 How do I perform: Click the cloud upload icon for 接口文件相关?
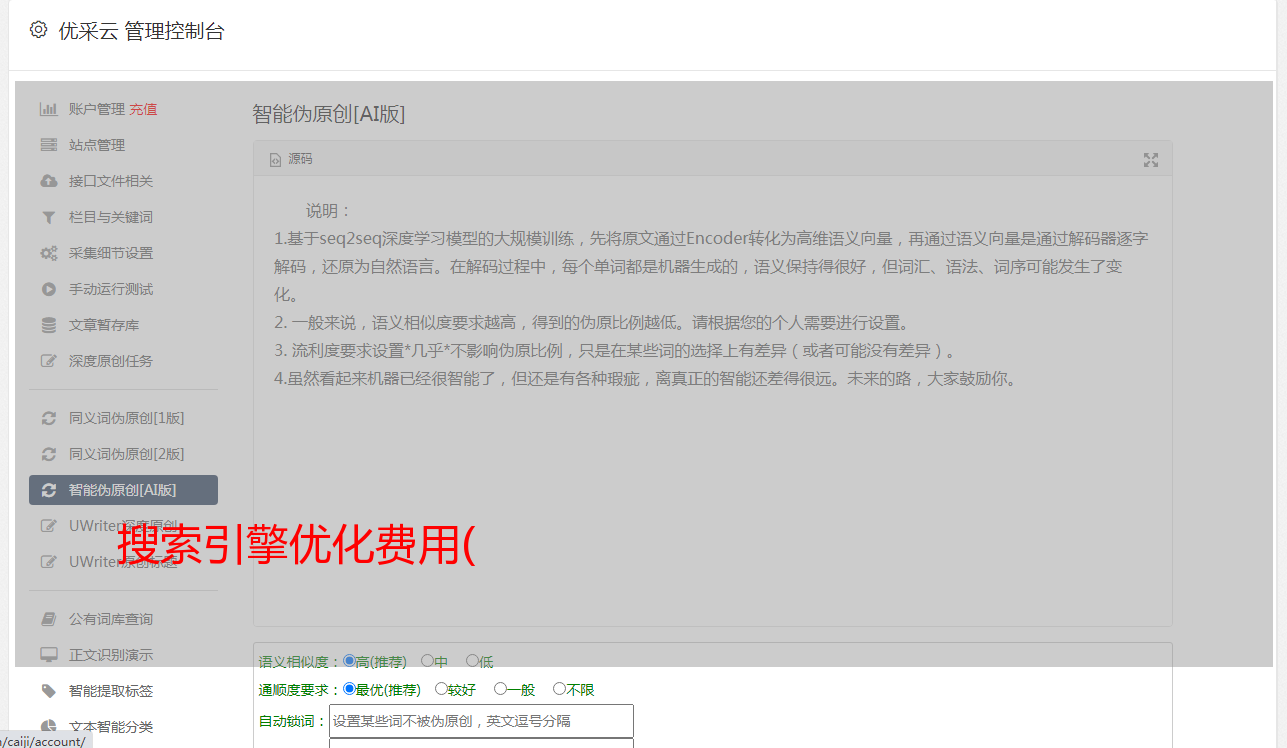pos(48,181)
